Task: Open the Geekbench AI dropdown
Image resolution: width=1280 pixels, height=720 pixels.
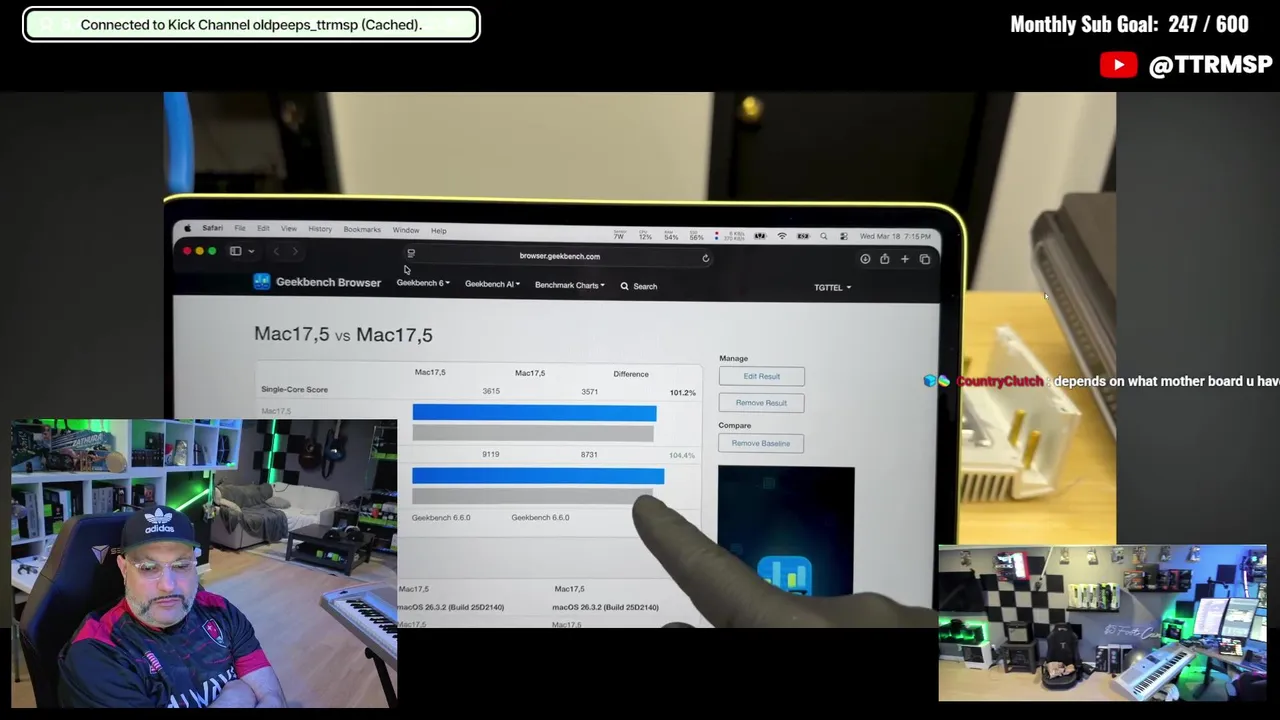Action: (492, 284)
